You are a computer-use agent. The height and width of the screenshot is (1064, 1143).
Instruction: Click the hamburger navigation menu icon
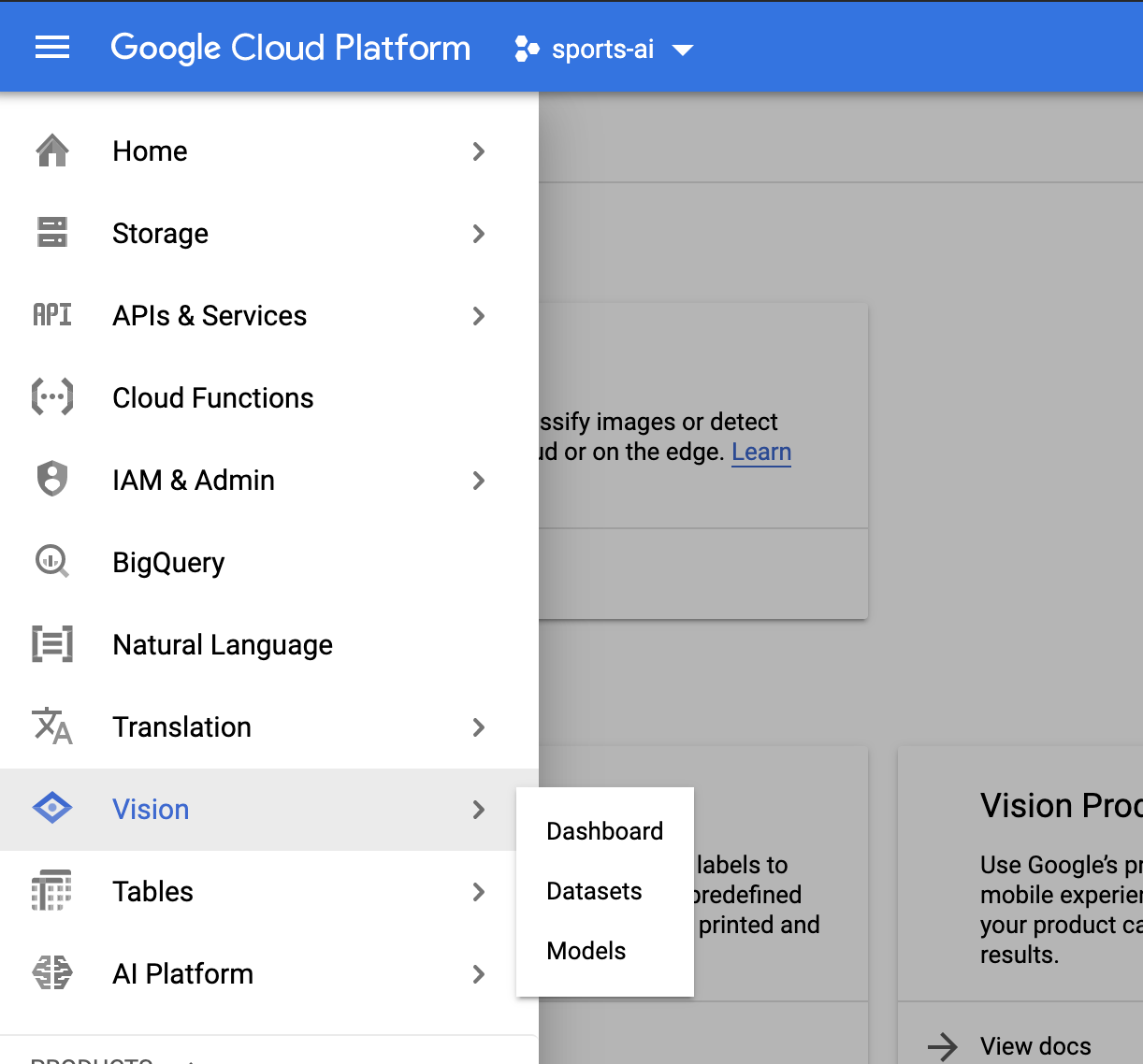tap(52, 48)
